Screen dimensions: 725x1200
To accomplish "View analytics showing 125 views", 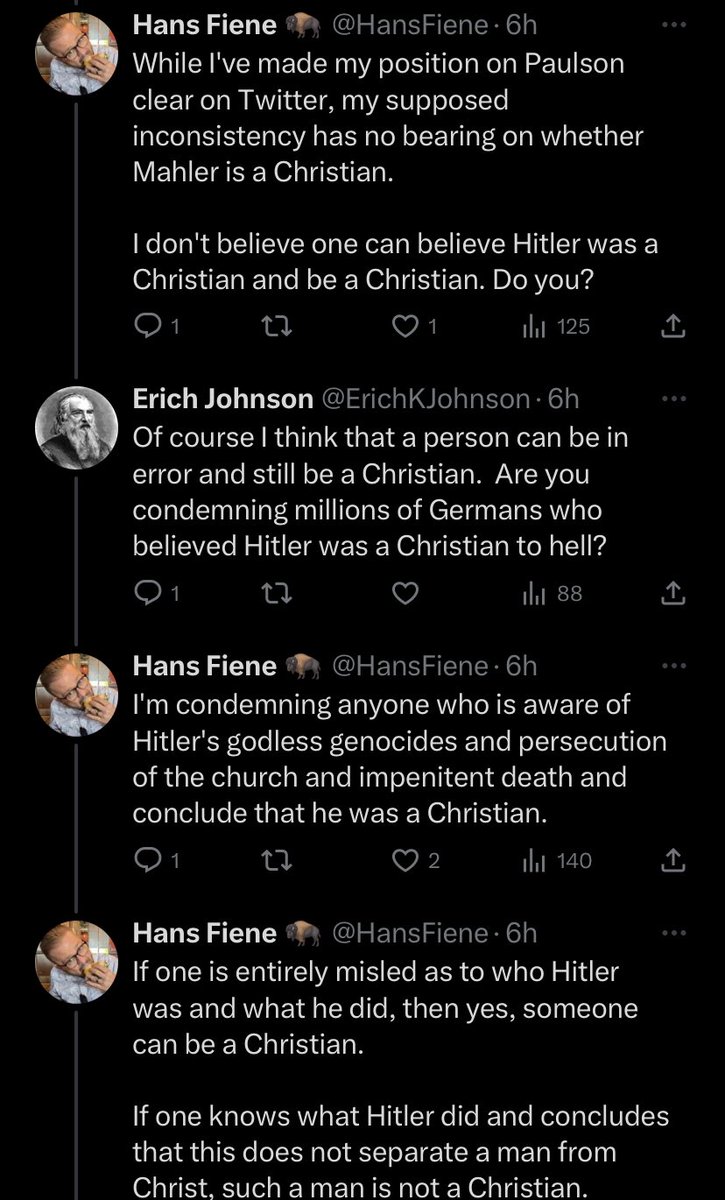I will coord(531,326).
